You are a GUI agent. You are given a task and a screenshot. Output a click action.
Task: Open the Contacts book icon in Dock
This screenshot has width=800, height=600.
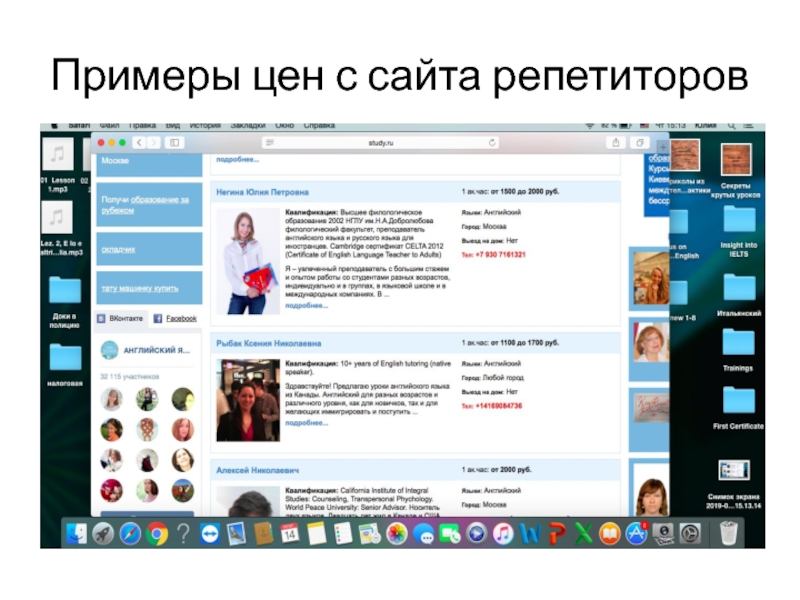pyautogui.click(x=263, y=534)
